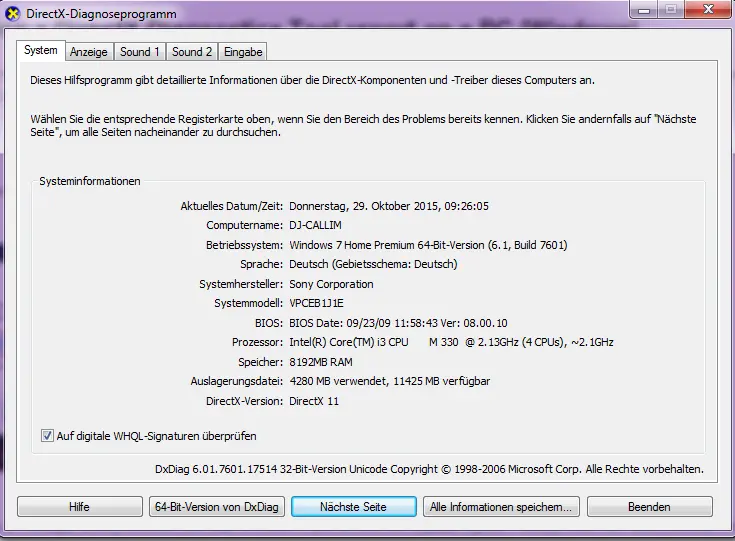Click 'Alle Informationen speichern...'
Screen dimensions: 735x541
click(501, 507)
